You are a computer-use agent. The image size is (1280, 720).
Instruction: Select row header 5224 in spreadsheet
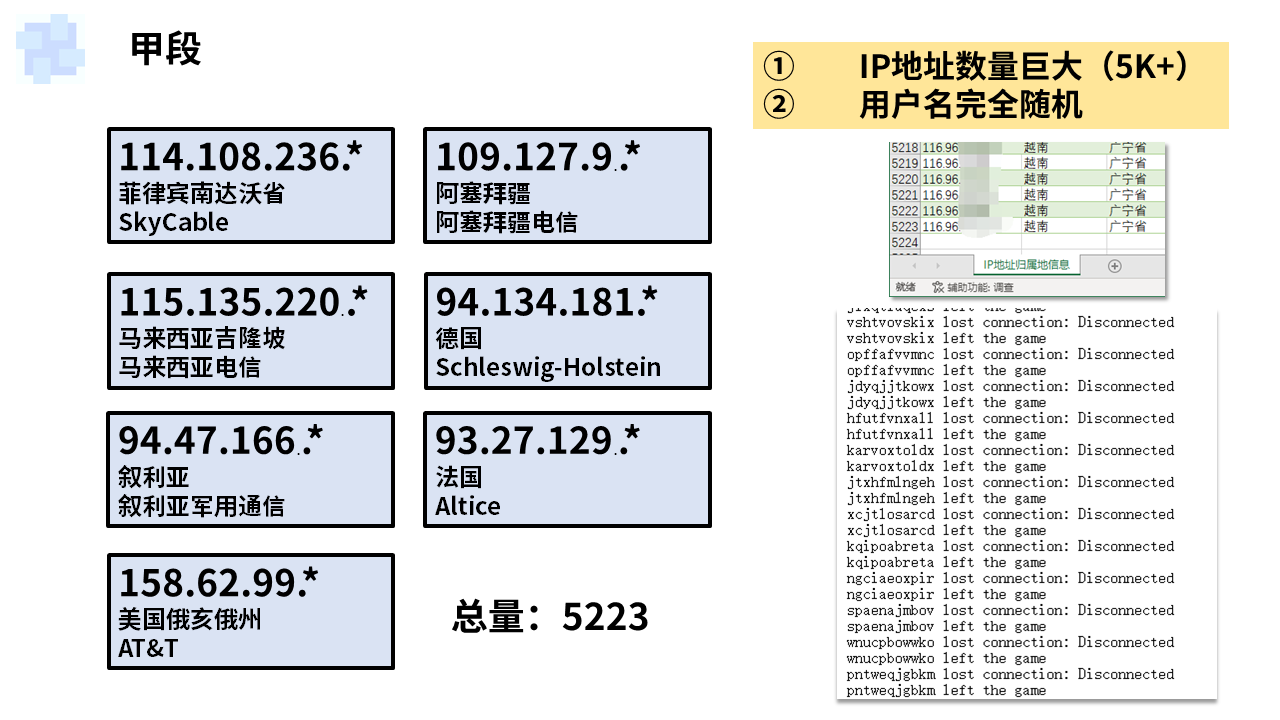click(905, 243)
